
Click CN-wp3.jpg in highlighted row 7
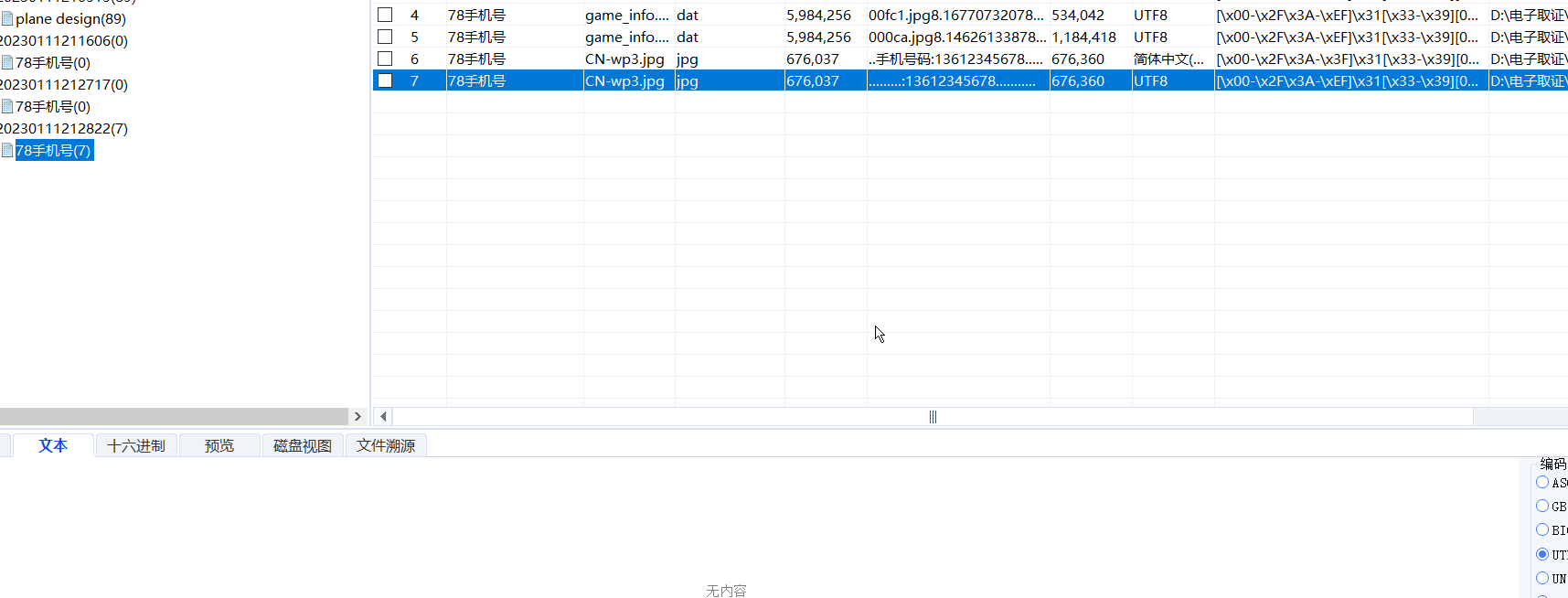click(x=624, y=80)
